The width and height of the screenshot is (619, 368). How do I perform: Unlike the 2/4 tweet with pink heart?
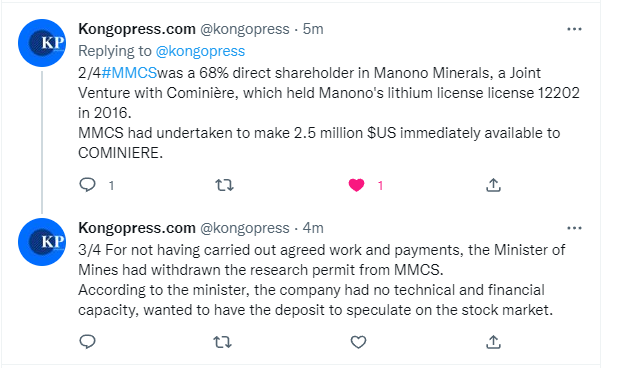point(356,185)
